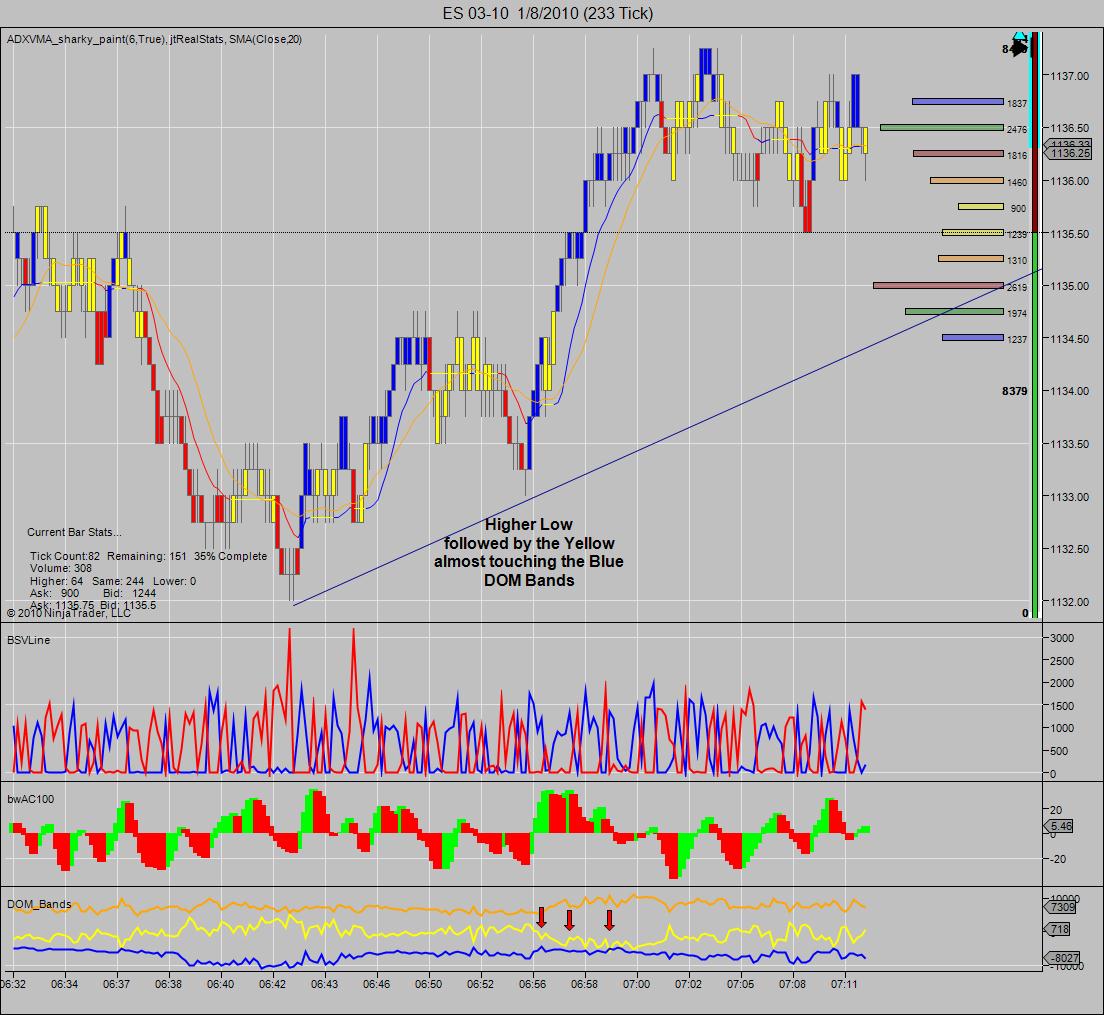
Task: Click the 1136.25 current price marker
Action: coord(1068,153)
